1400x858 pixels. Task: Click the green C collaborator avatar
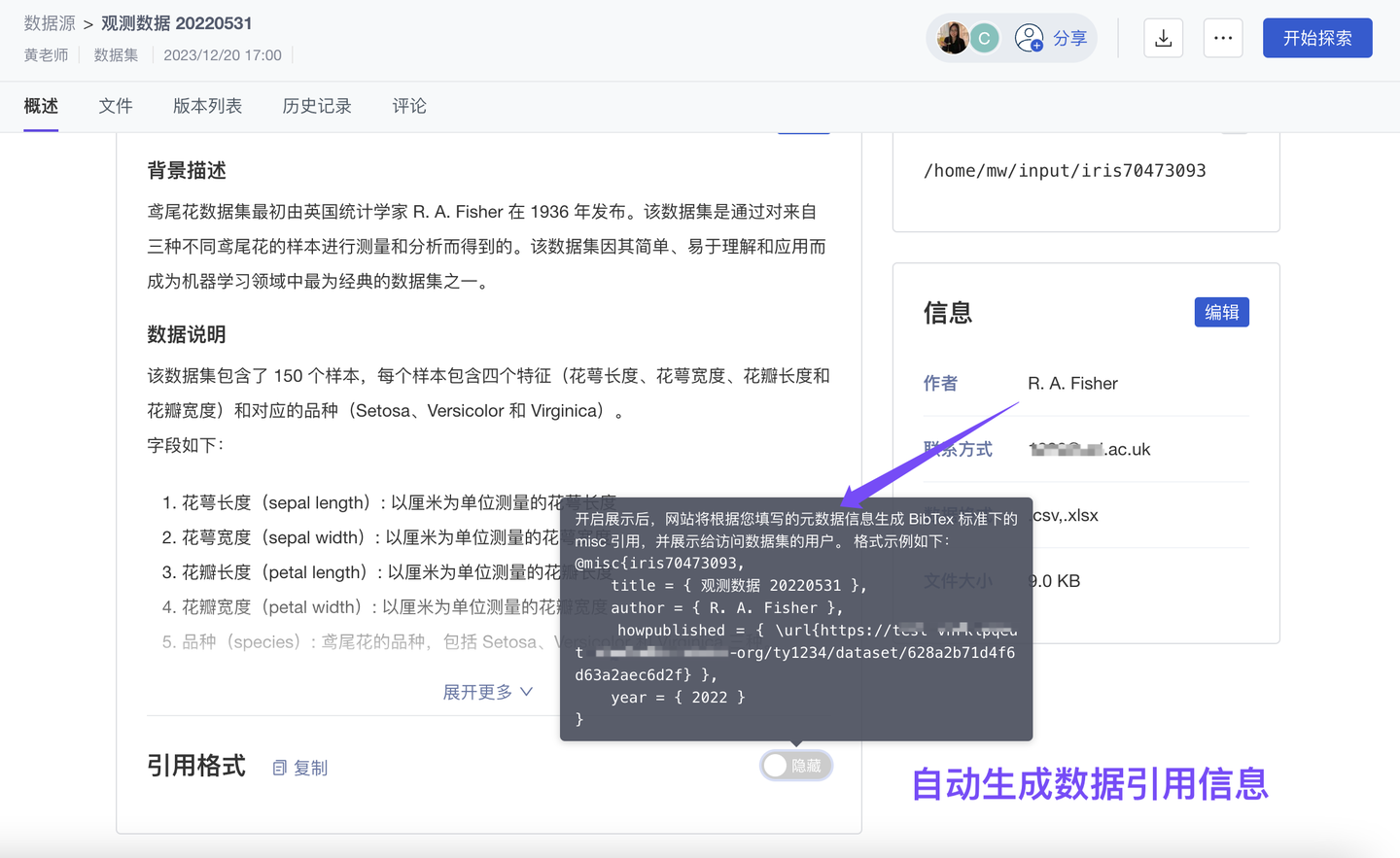pyautogui.click(x=984, y=38)
